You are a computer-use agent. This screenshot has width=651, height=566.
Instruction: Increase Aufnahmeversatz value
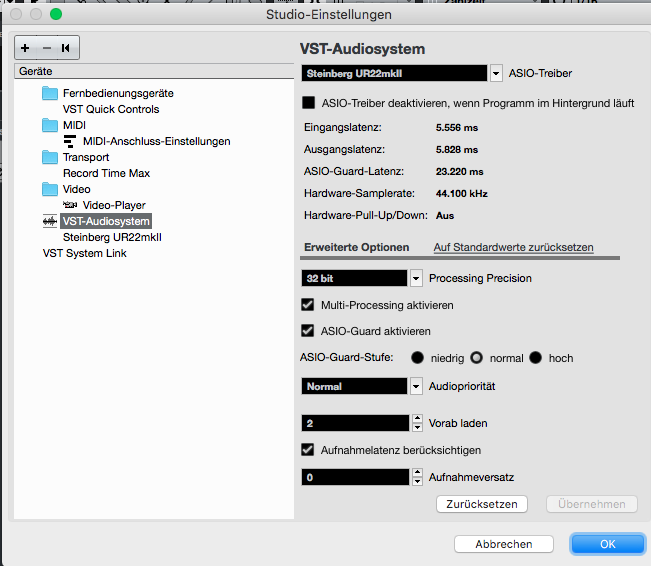pos(418,473)
